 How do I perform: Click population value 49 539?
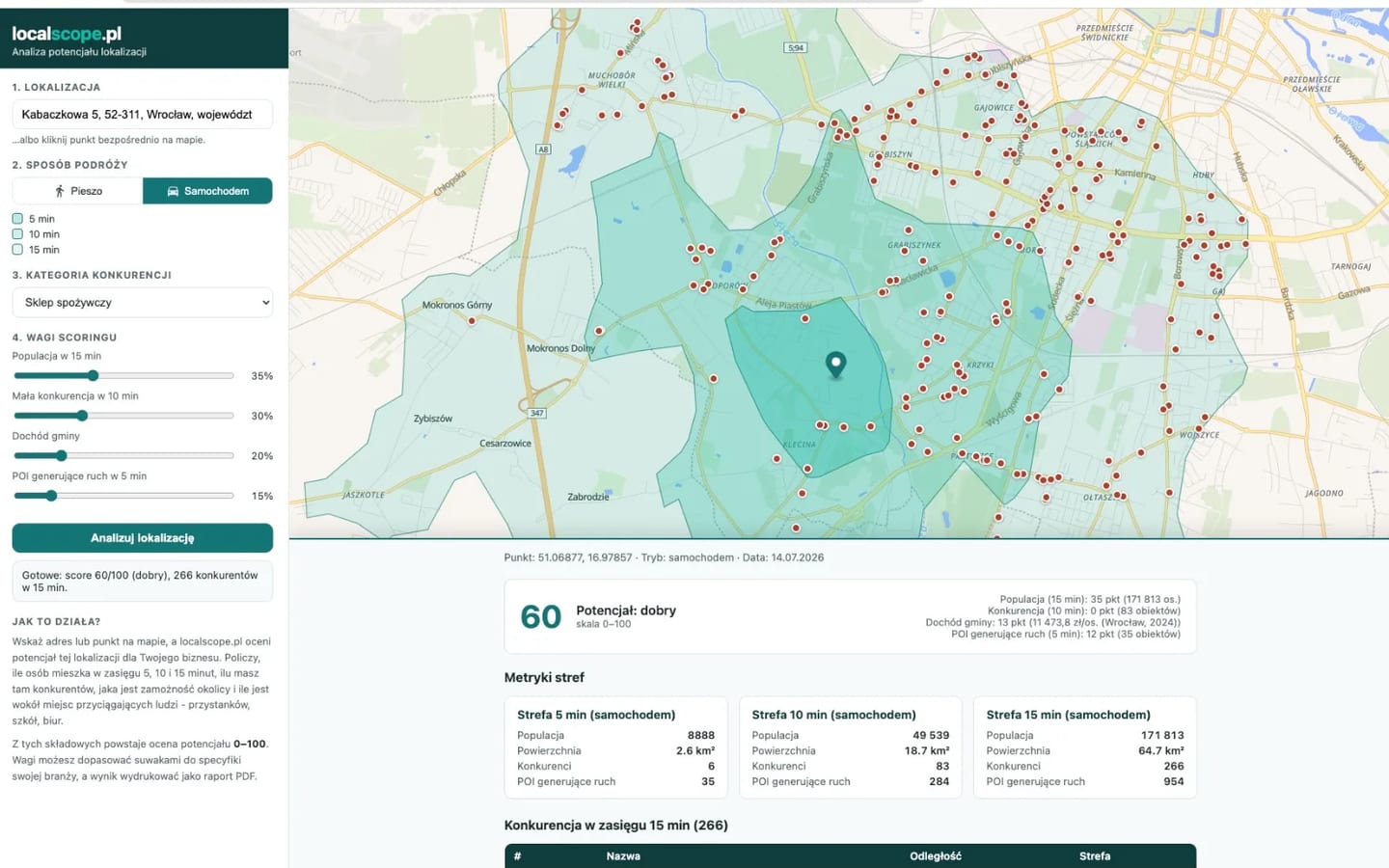point(931,735)
